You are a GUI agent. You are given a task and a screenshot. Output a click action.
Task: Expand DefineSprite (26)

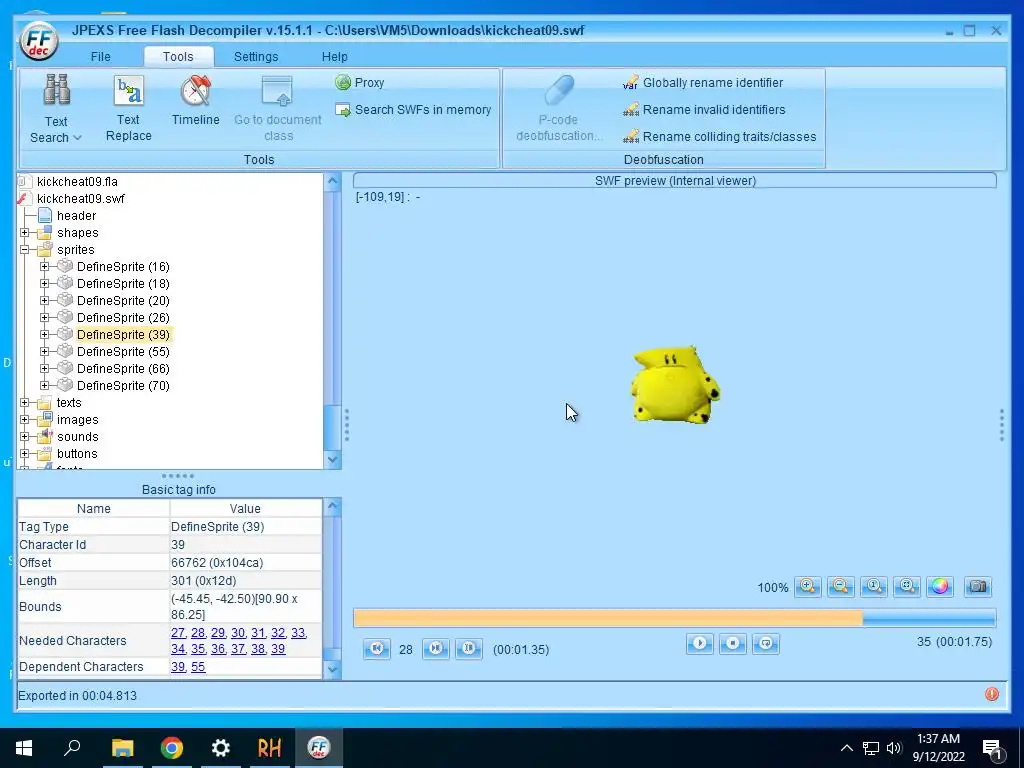[x=44, y=317]
